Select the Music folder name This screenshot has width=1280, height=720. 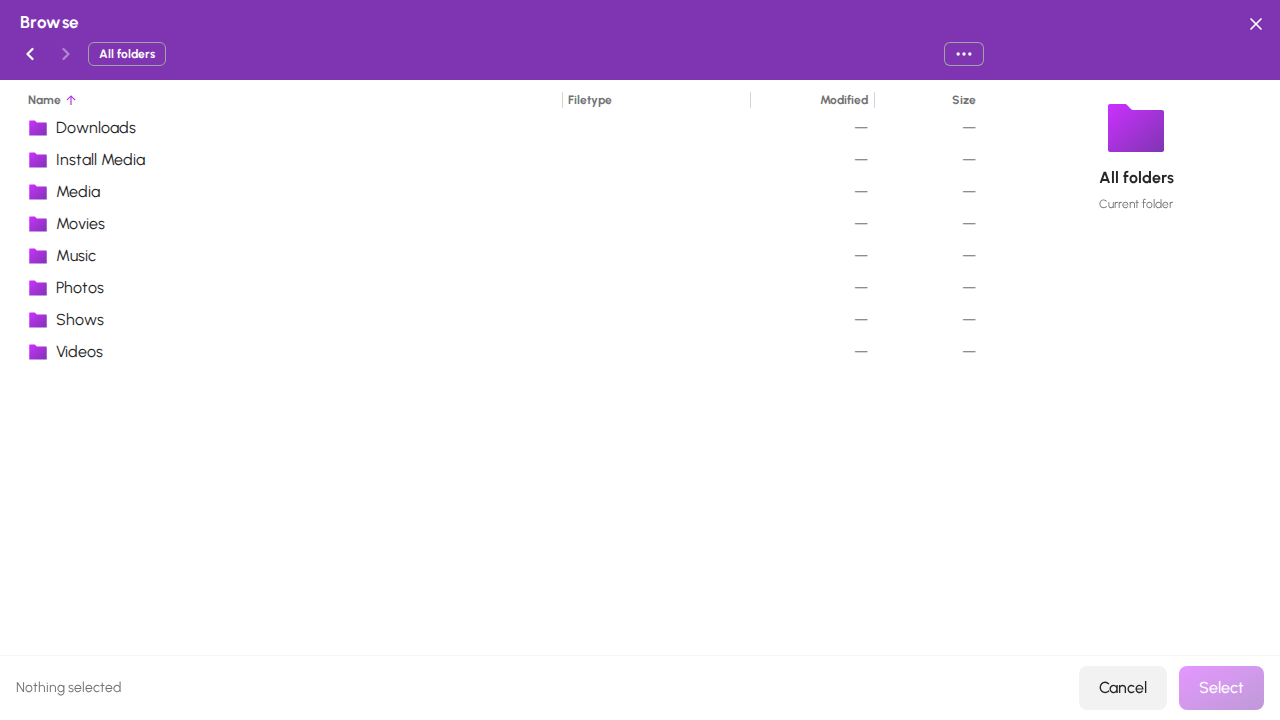pyautogui.click(x=76, y=256)
